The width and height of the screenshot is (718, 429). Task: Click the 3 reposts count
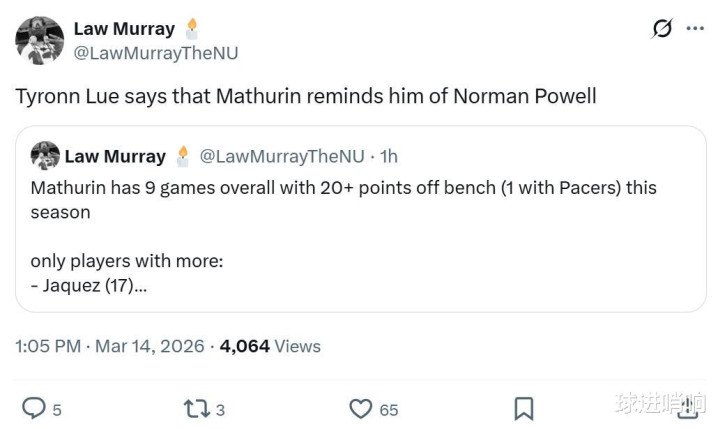[x=220, y=409]
